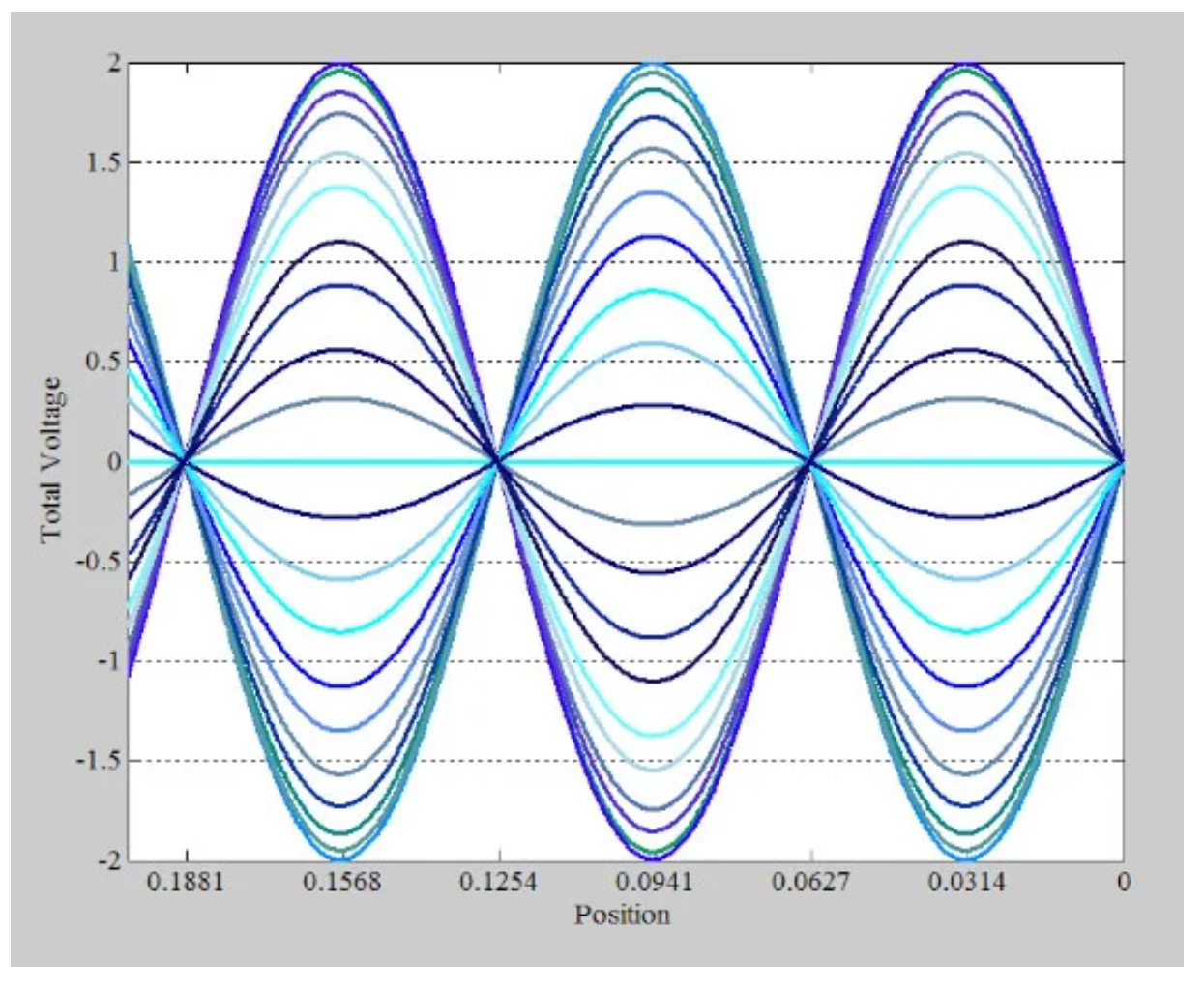
Task: Click the voltage tick label -1
Action: click(x=109, y=661)
